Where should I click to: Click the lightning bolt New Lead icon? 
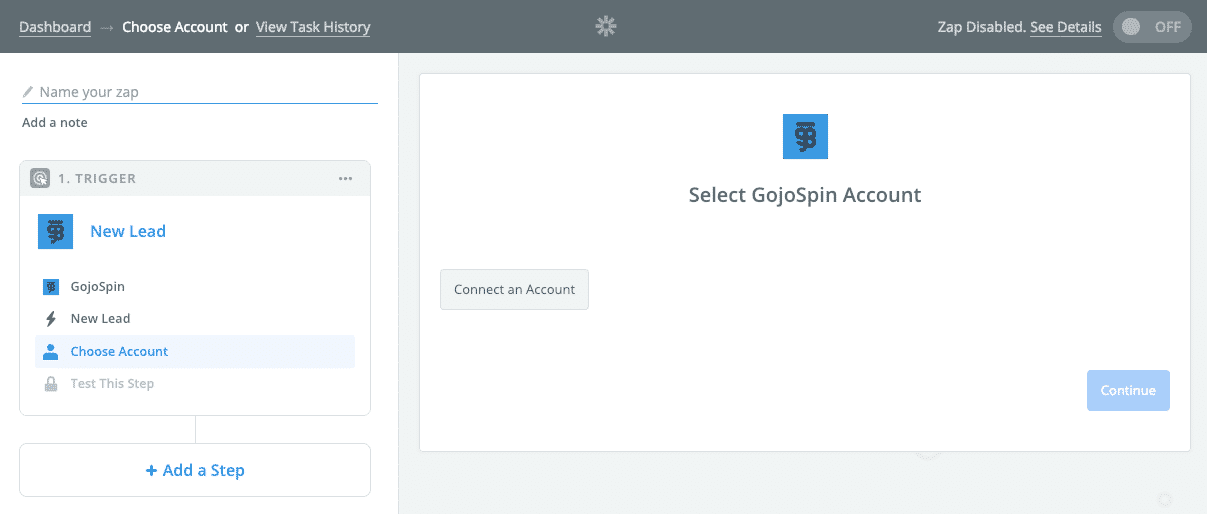(x=51, y=319)
